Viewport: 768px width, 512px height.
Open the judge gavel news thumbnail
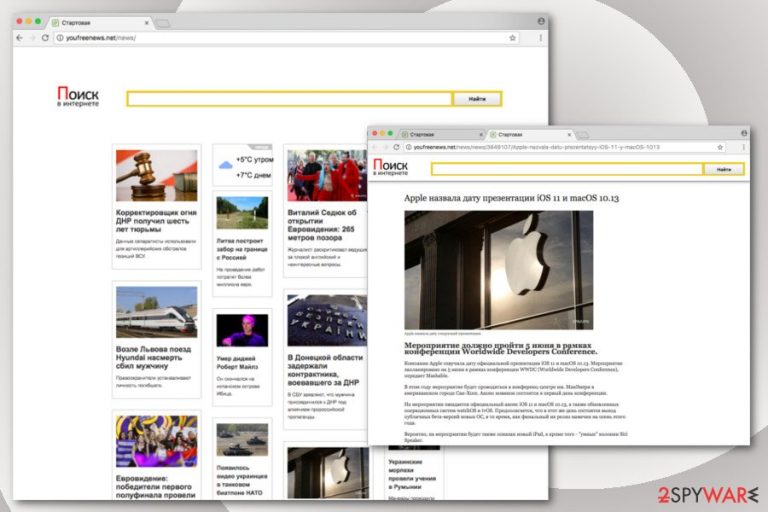157,175
